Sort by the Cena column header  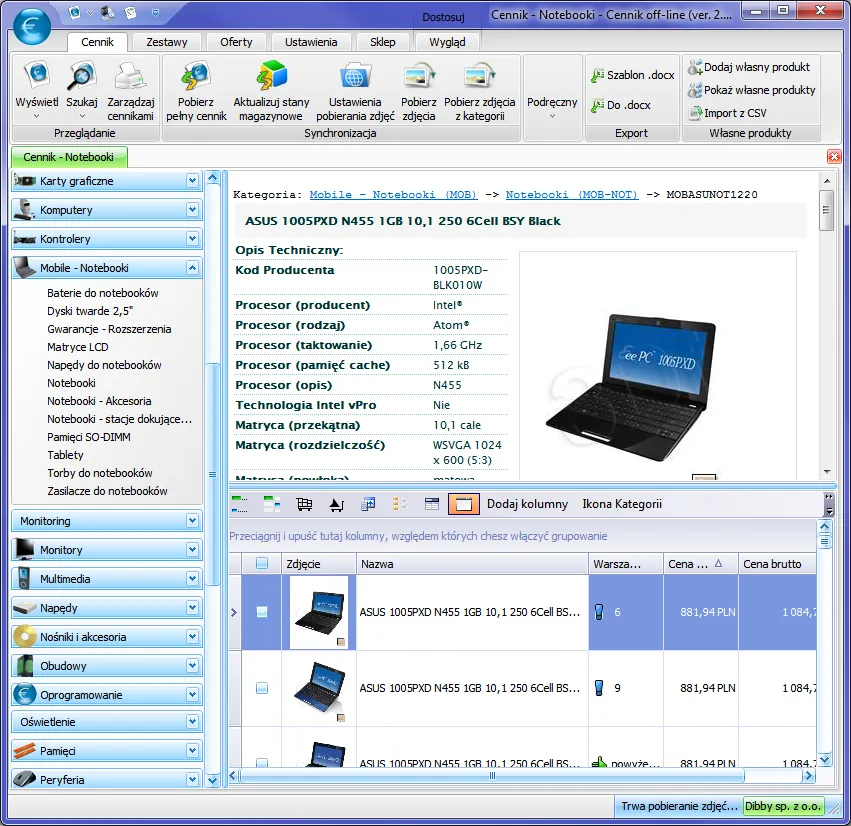point(700,564)
